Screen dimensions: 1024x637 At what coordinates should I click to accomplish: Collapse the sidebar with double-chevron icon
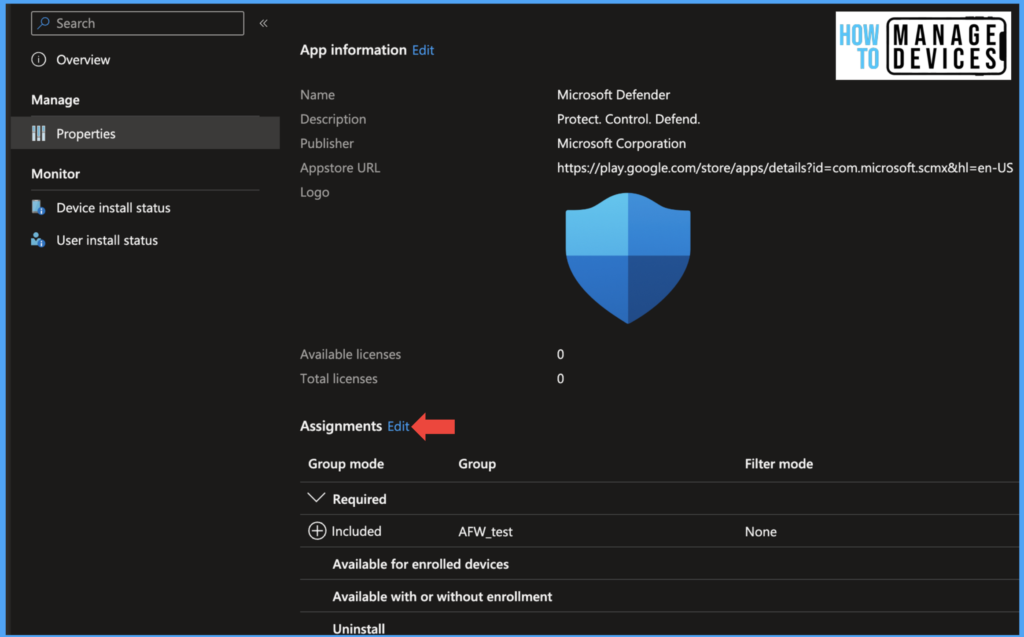tap(263, 24)
